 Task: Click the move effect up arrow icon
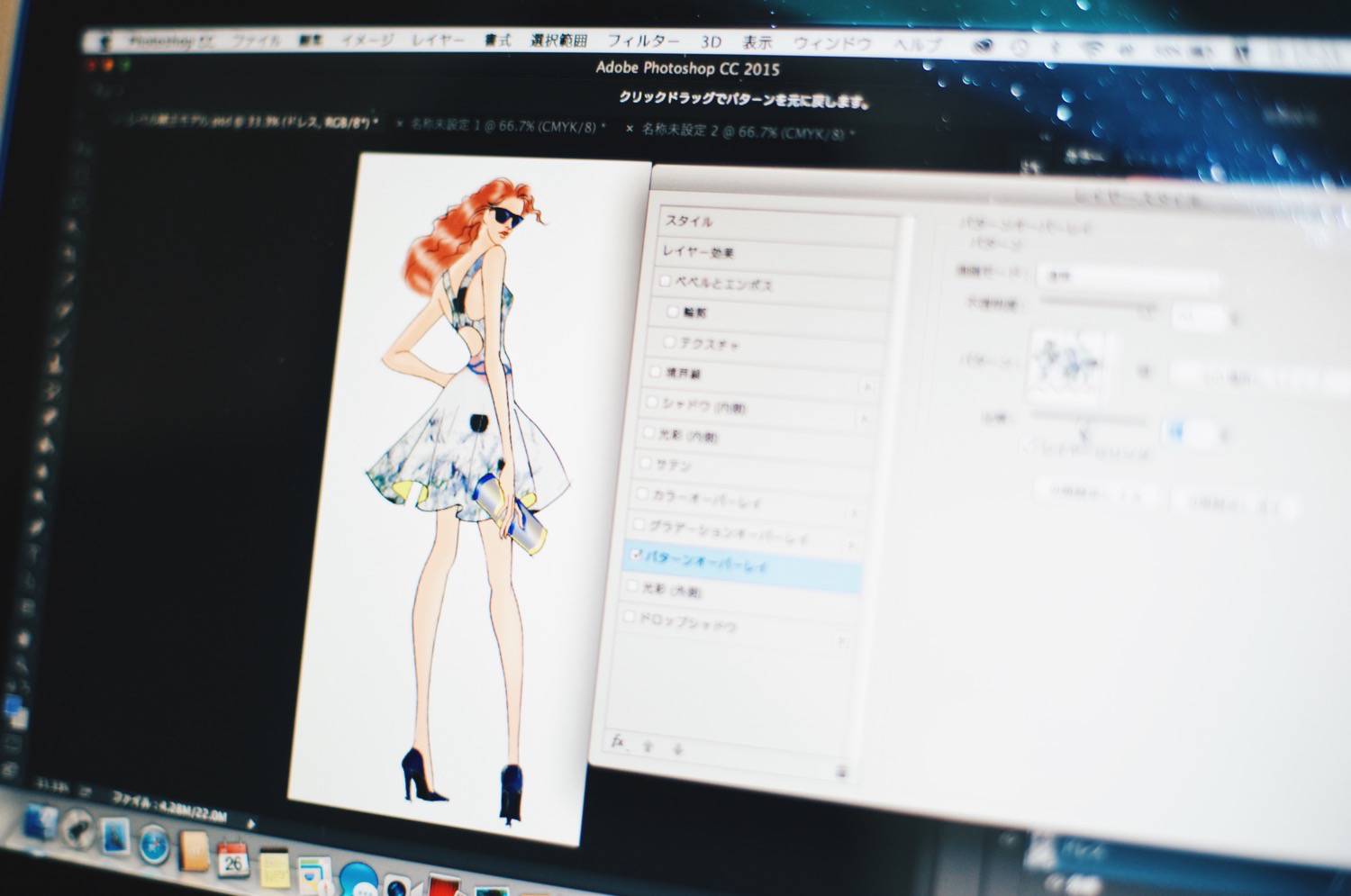[648, 747]
